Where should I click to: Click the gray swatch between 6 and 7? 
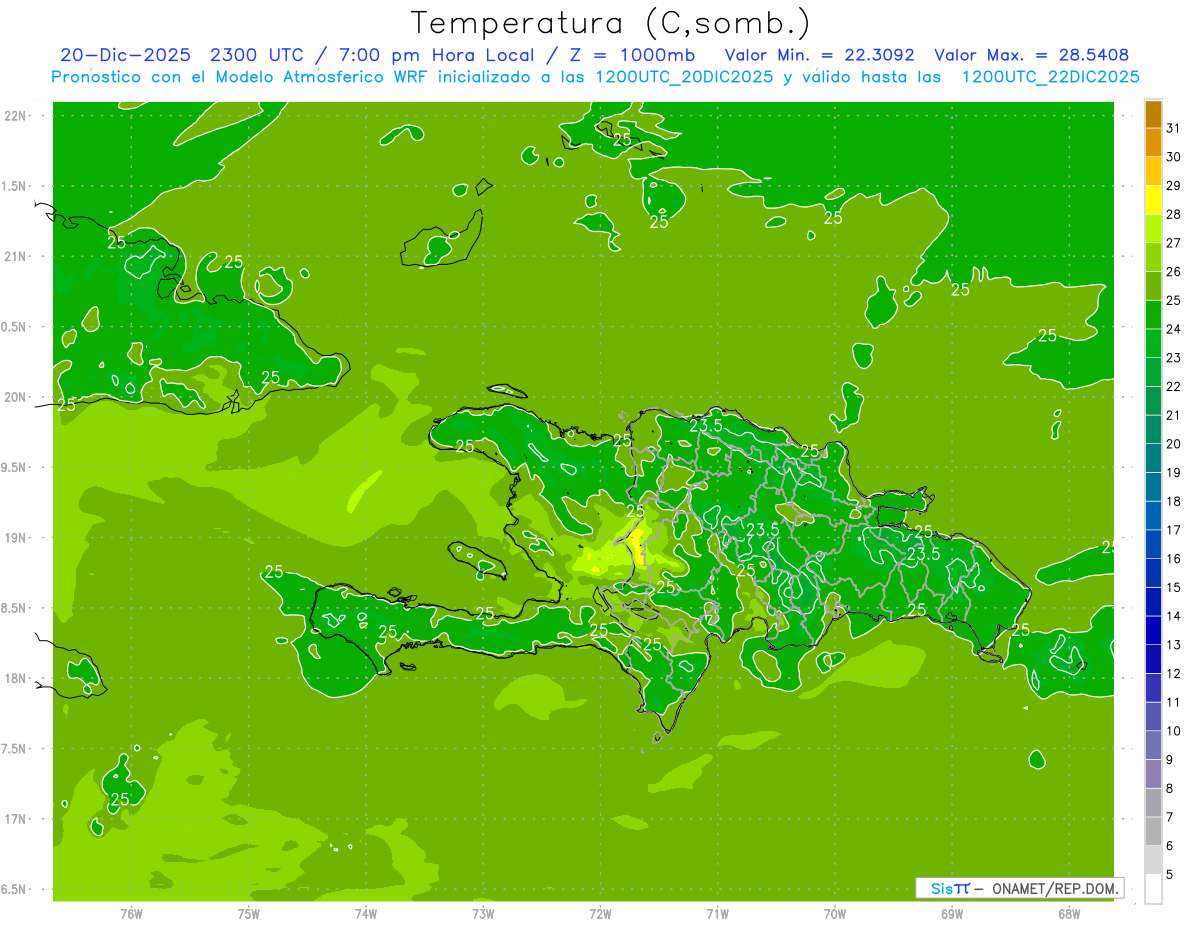point(1153,832)
